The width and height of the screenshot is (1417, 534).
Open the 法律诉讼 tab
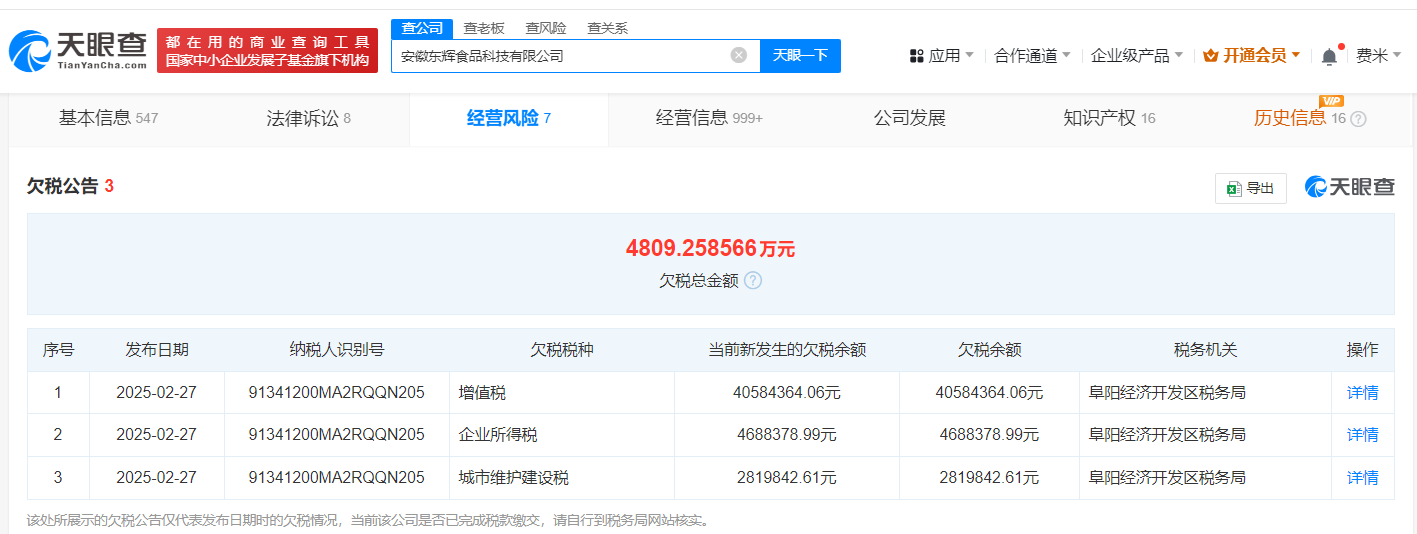308,118
